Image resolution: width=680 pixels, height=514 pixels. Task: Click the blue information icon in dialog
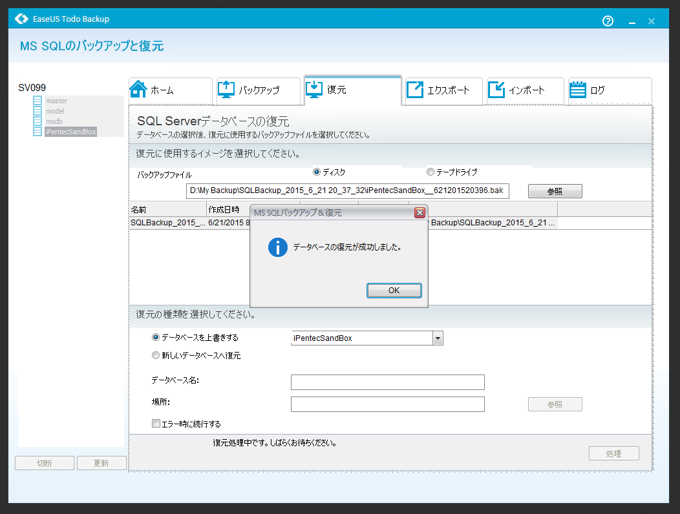click(278, 247)
